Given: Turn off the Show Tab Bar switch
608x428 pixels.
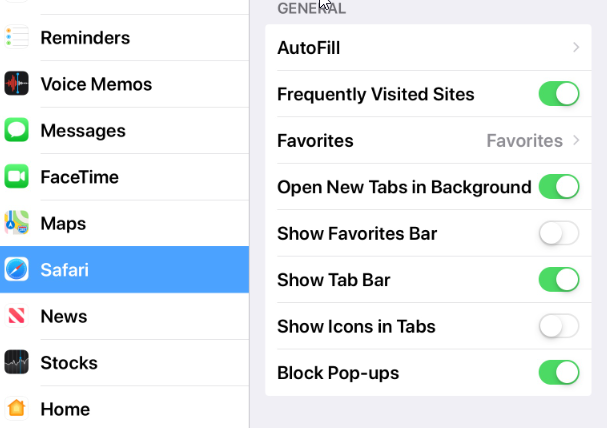Looking at the screenshot, I should pos(559,280).
